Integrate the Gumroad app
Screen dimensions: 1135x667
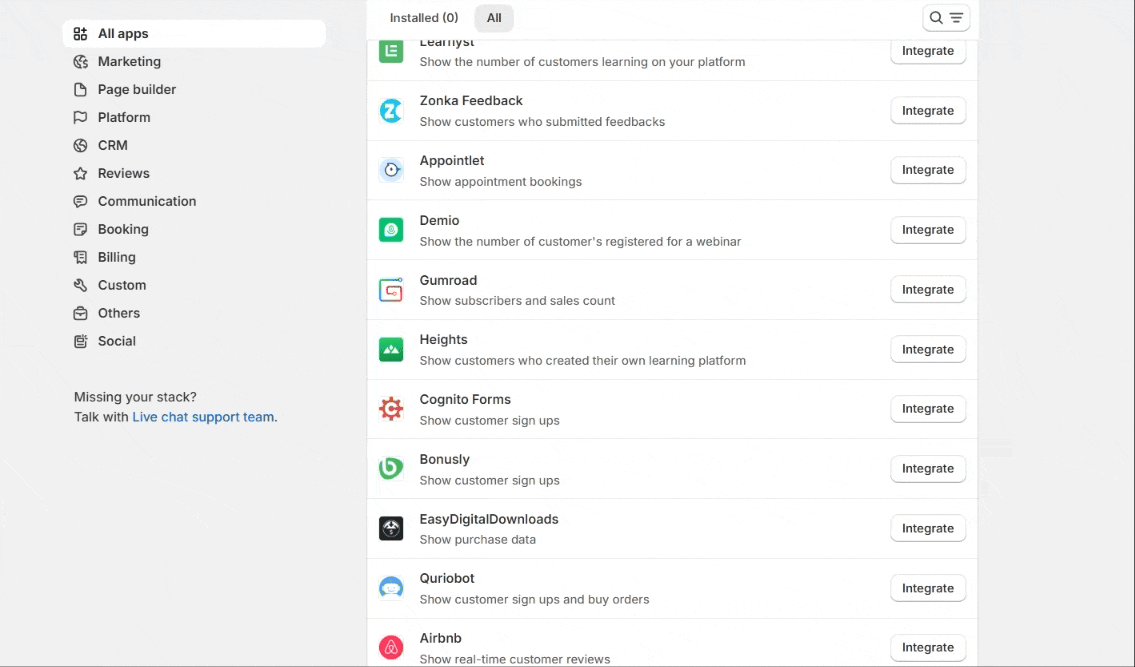click(x=928, y=290)
